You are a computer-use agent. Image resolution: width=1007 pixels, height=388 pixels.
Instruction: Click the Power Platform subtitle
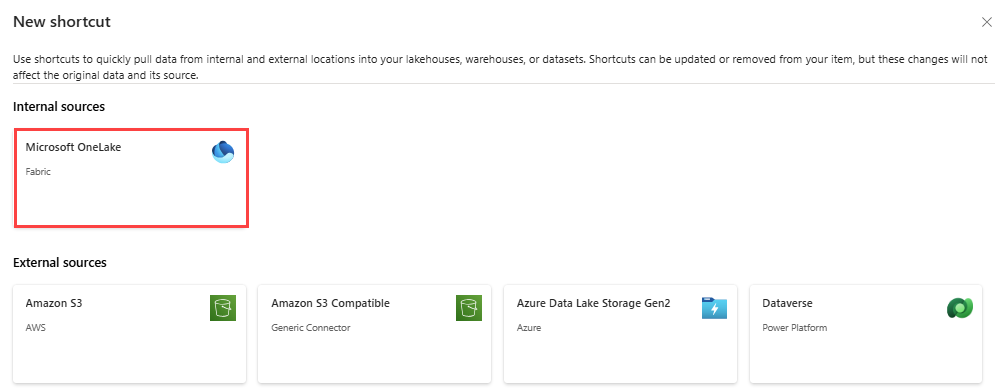(794, 328)
